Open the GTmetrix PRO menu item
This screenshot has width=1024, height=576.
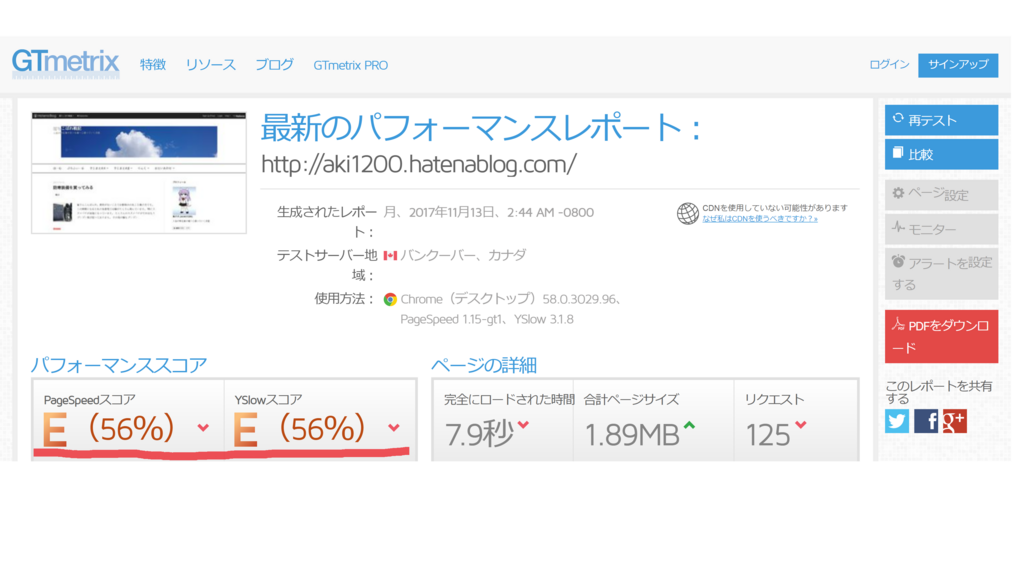(351, 65)
